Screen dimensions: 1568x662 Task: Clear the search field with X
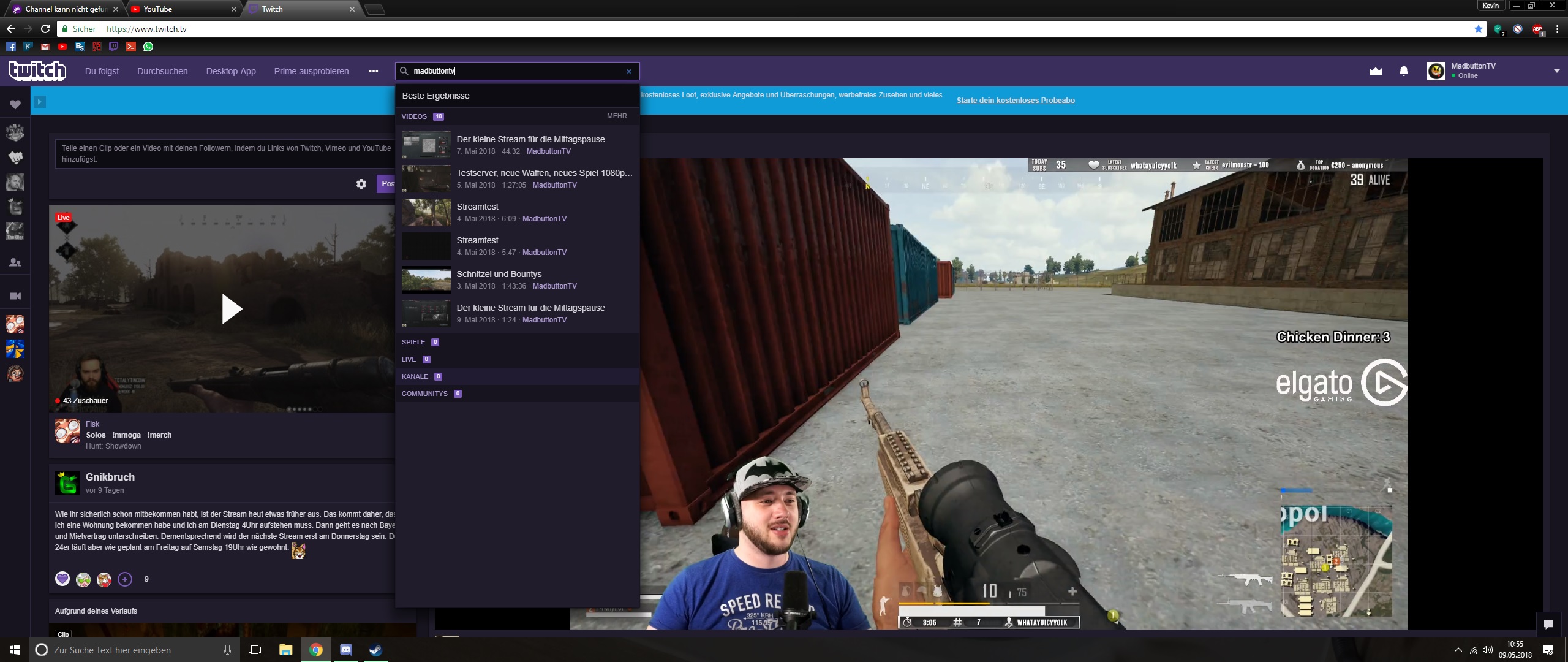click(628, 71)
